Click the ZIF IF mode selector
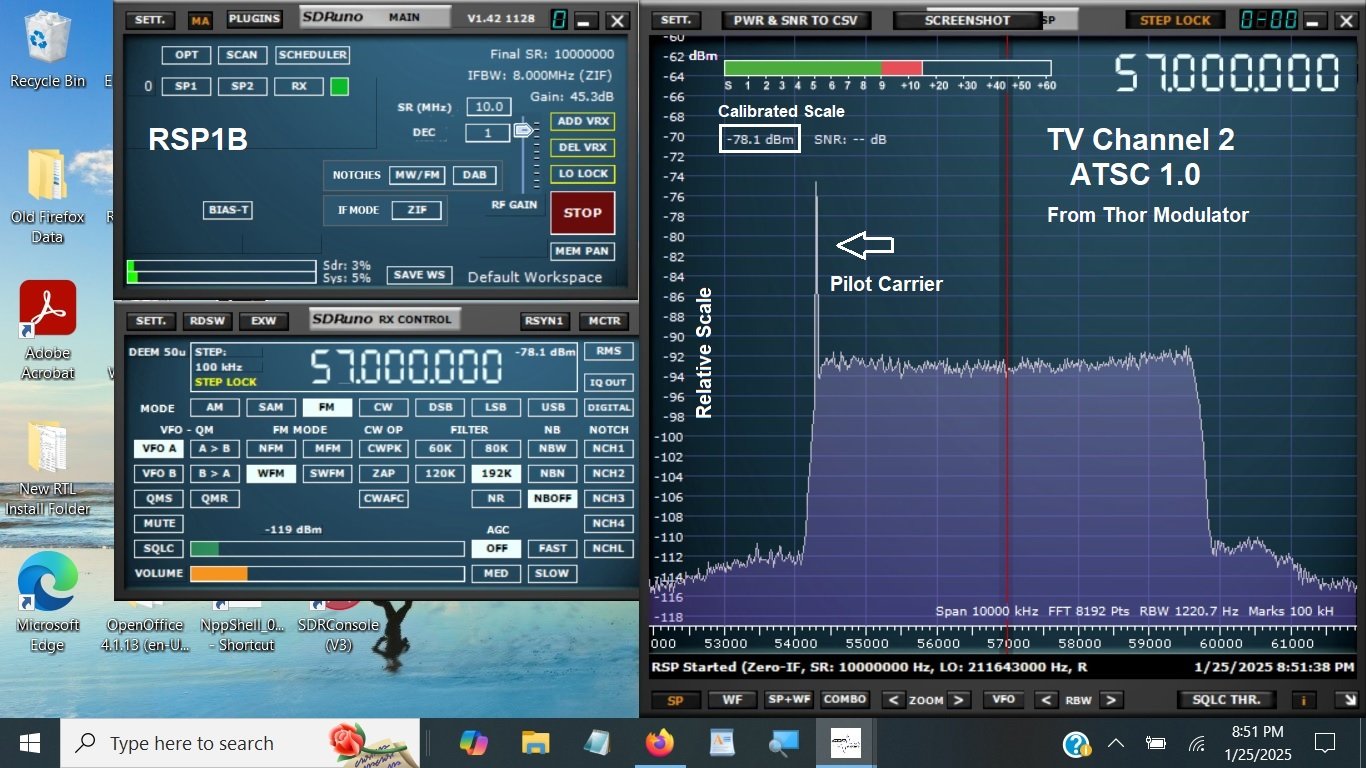1366x768 pixels. point(417,210)
